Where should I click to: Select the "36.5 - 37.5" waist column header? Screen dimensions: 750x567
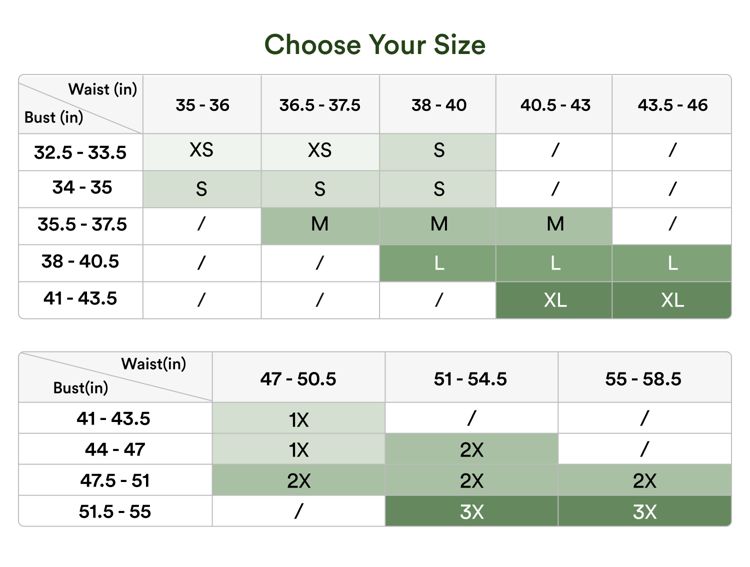[320, 105]
